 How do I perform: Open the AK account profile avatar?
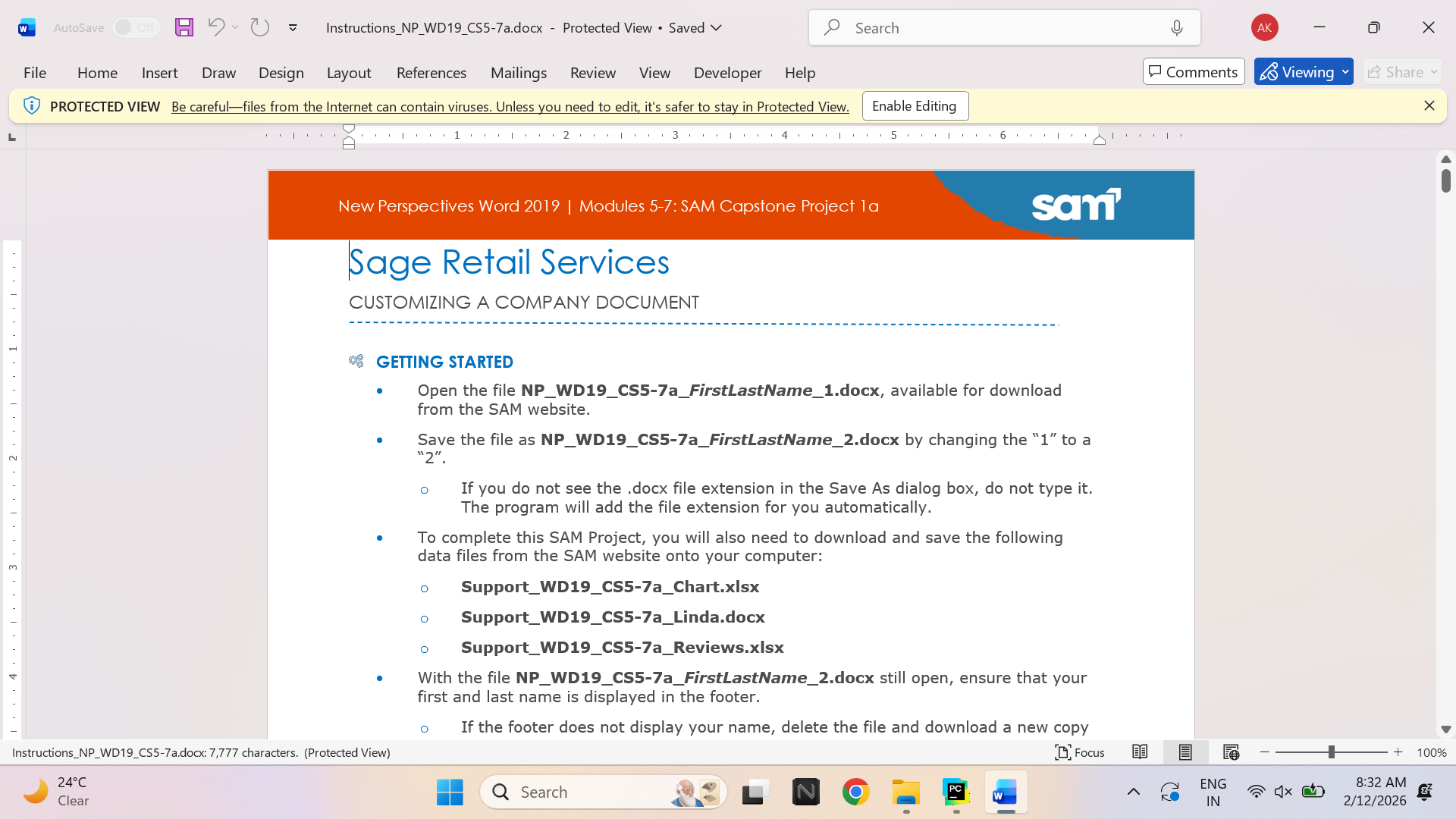[1264, 27]
